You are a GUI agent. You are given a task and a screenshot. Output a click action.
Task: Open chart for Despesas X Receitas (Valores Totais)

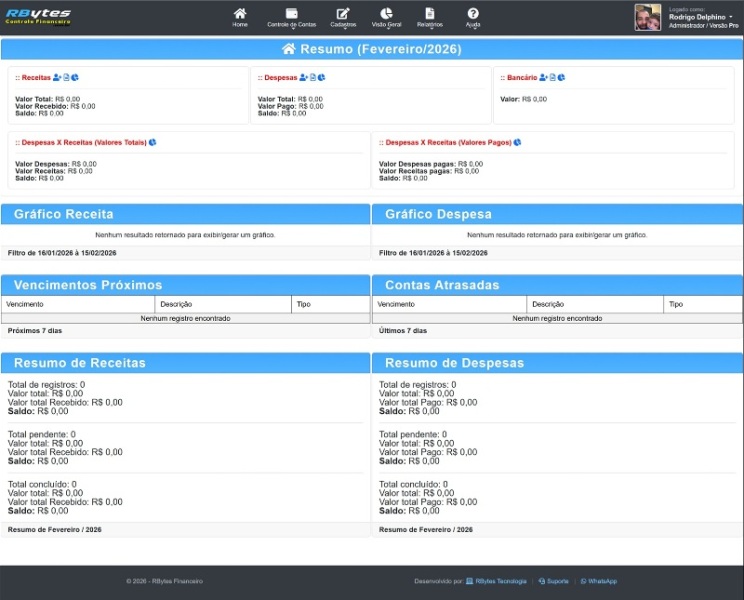tap(152, 142)
